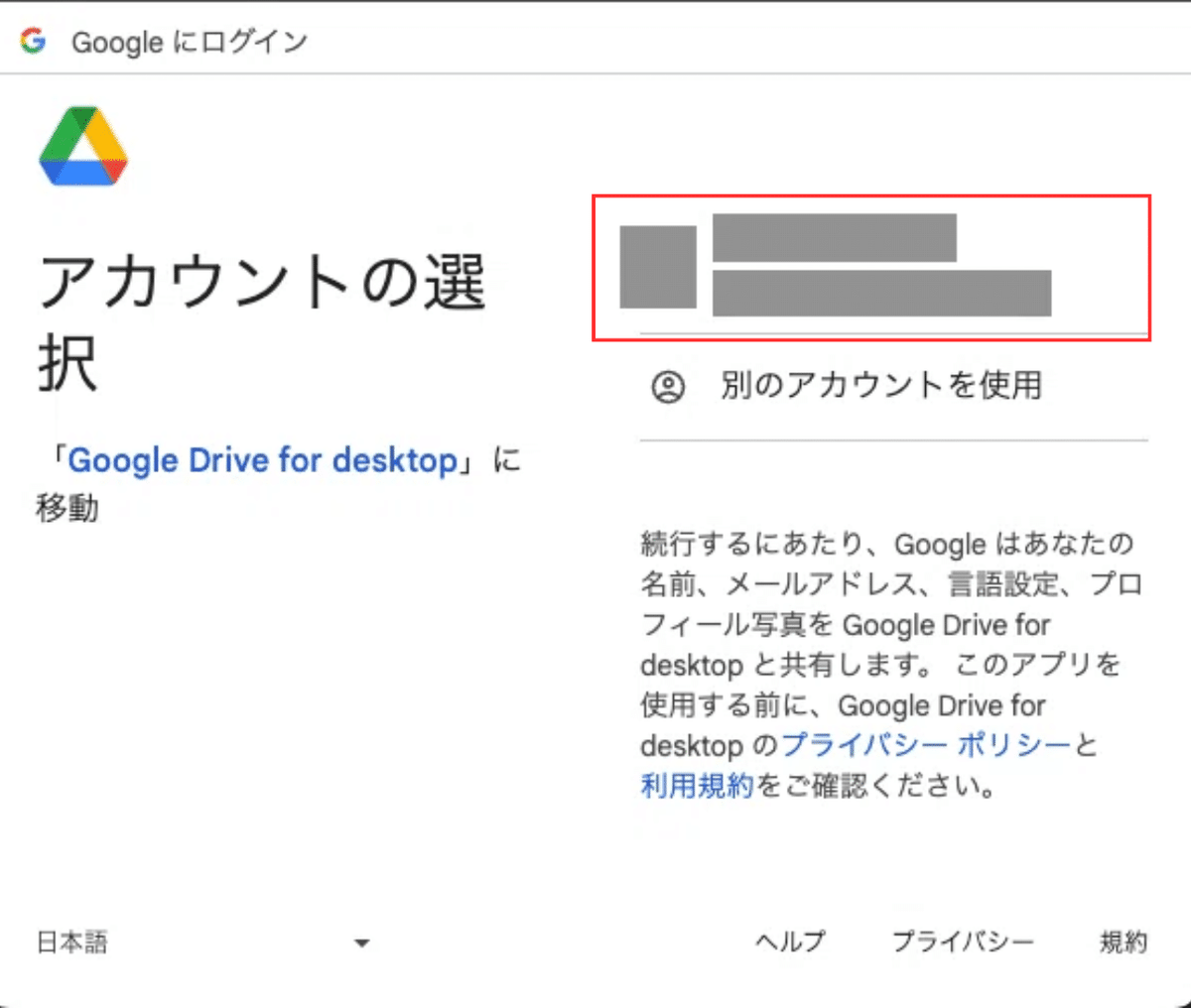1191x1008 pixels.
Task: Open the 利用規約 link
Action: coord(698,786)
